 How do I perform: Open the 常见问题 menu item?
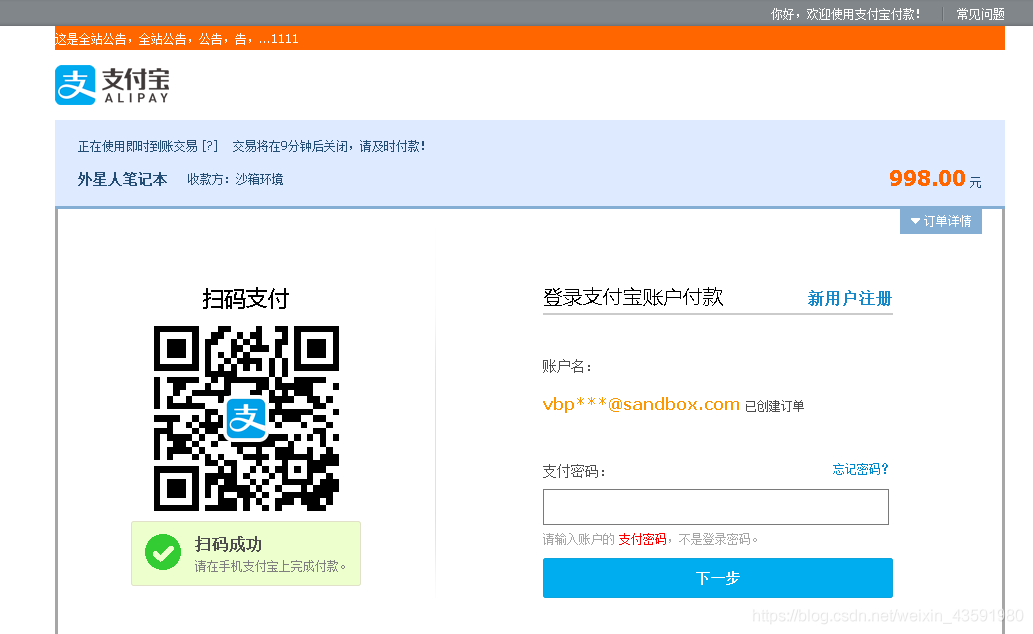click(x=978, y=13)
